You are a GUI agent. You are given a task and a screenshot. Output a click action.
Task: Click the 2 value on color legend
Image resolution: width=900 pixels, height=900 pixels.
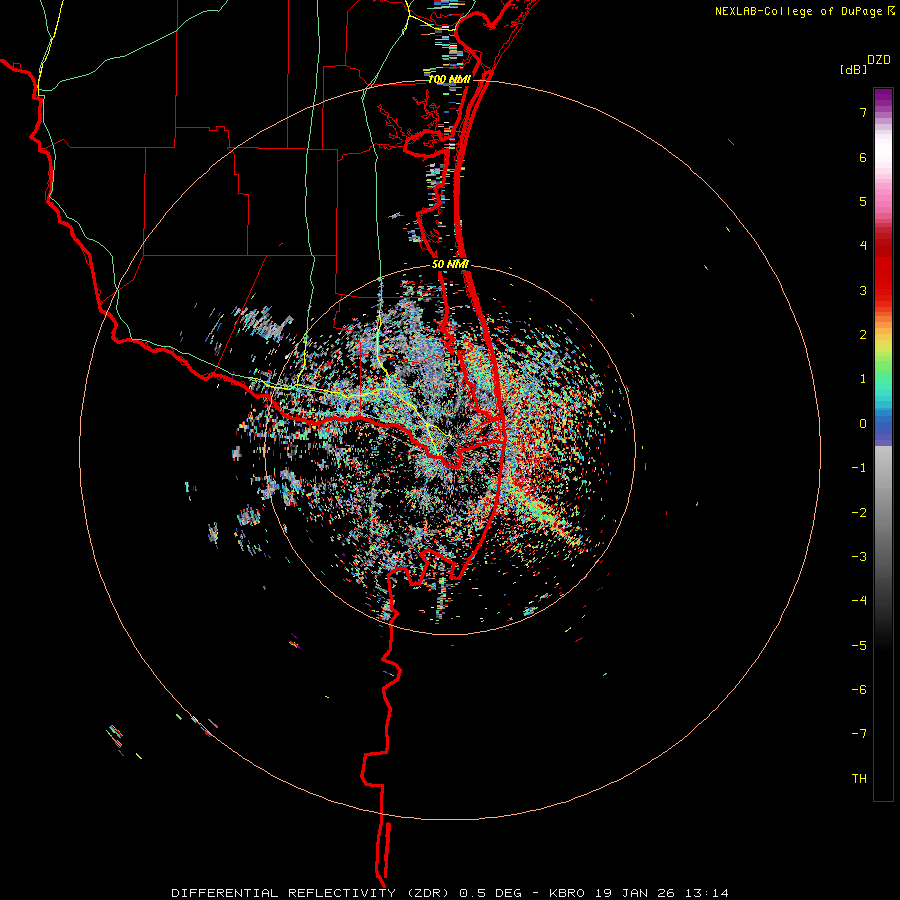pos(863,335)
